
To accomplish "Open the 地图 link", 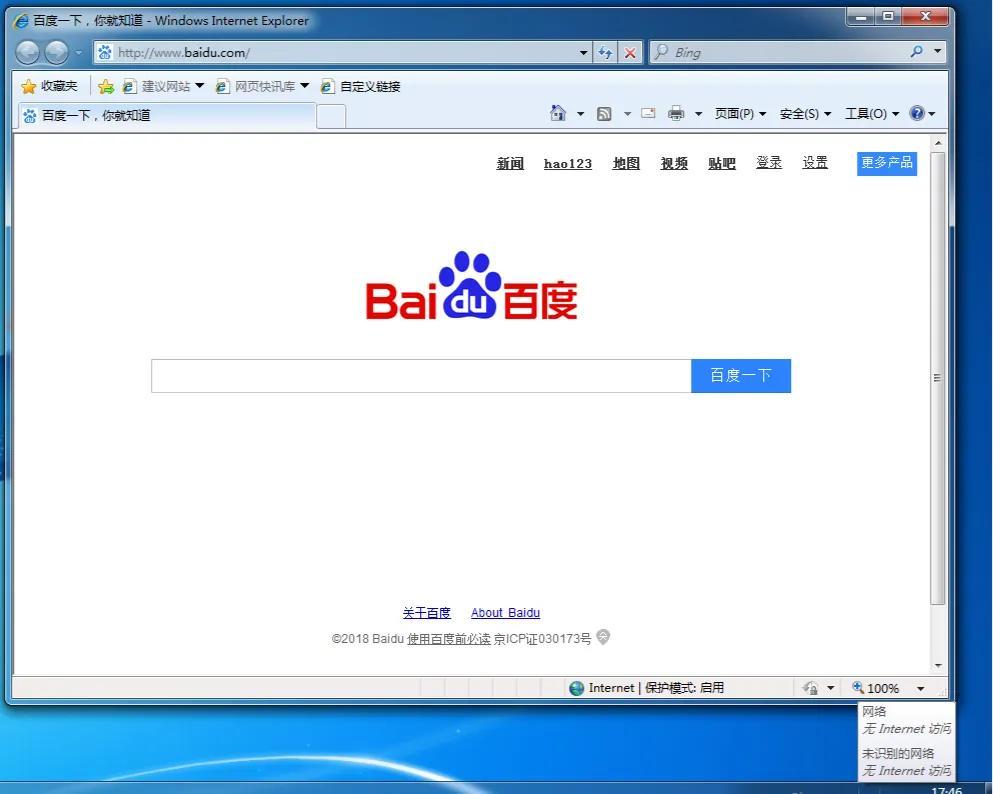I will 626,163.
